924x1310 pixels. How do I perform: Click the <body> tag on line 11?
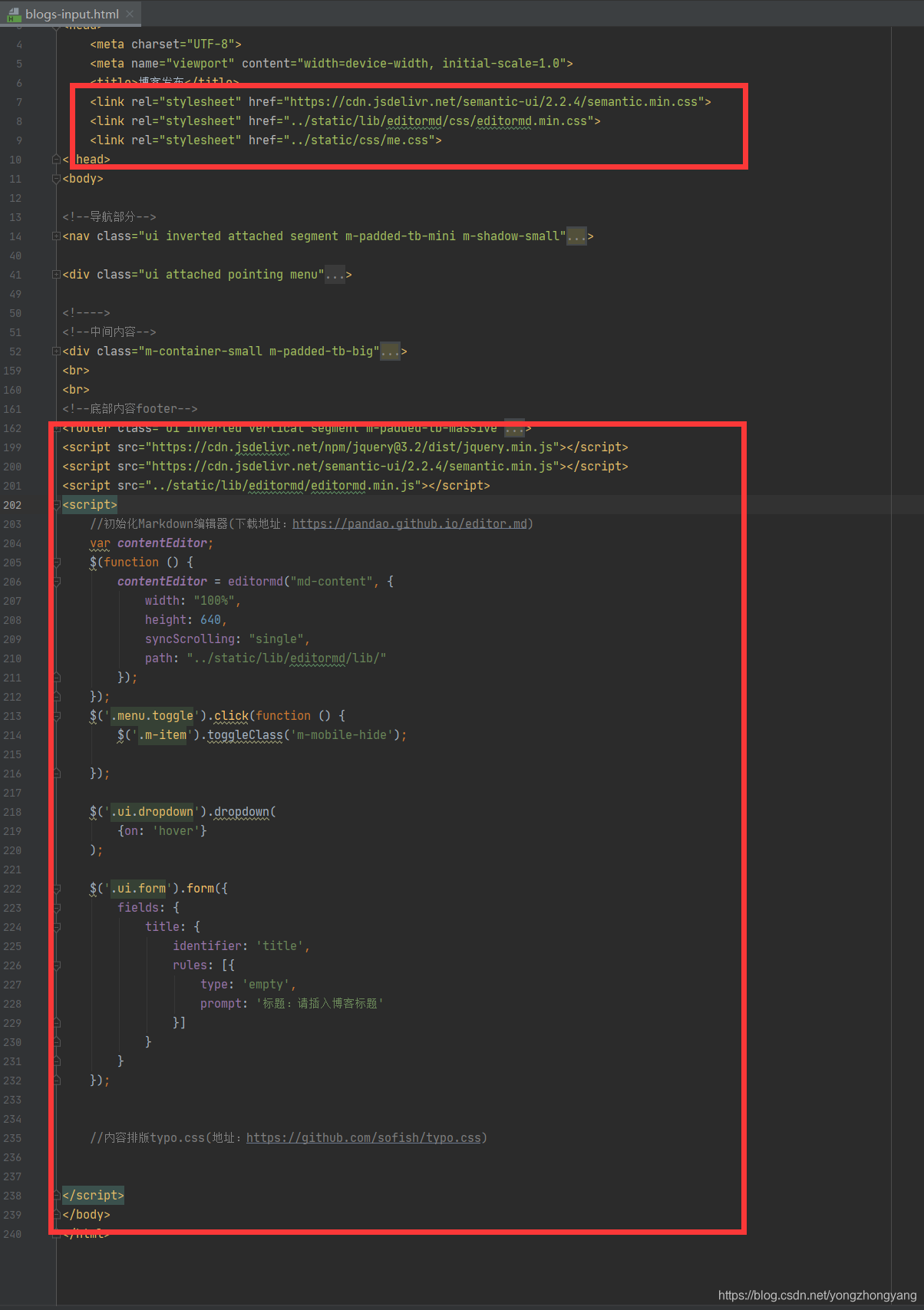pos(83,179)
